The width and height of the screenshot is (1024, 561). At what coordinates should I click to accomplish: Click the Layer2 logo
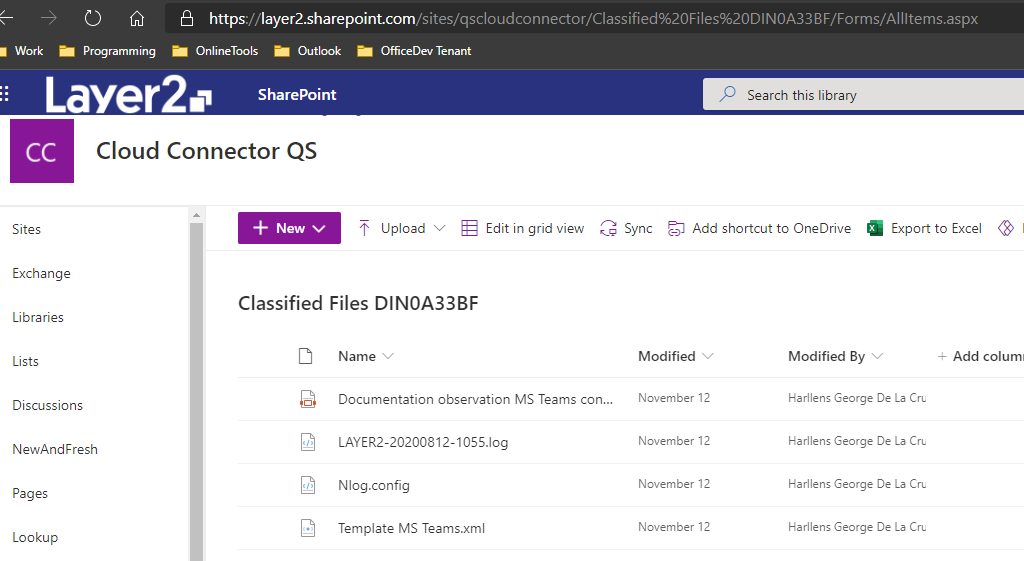pos(128,95)
